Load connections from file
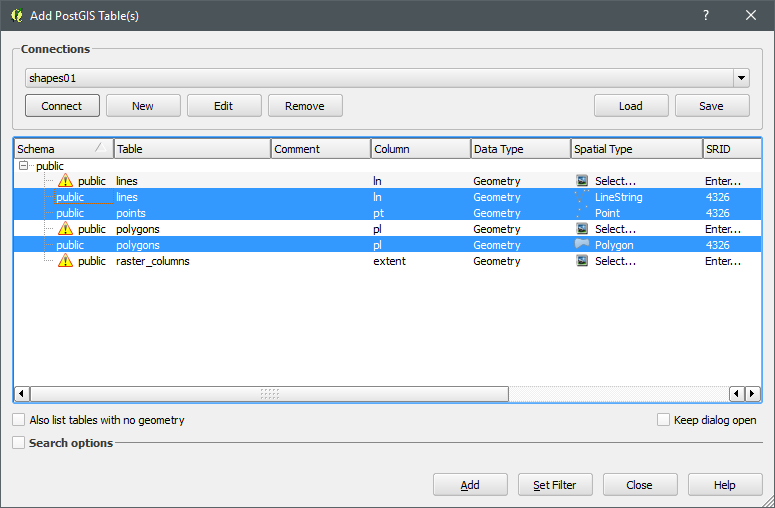The height and width of the screenshot is (508, 775). (x=631, y=106)
